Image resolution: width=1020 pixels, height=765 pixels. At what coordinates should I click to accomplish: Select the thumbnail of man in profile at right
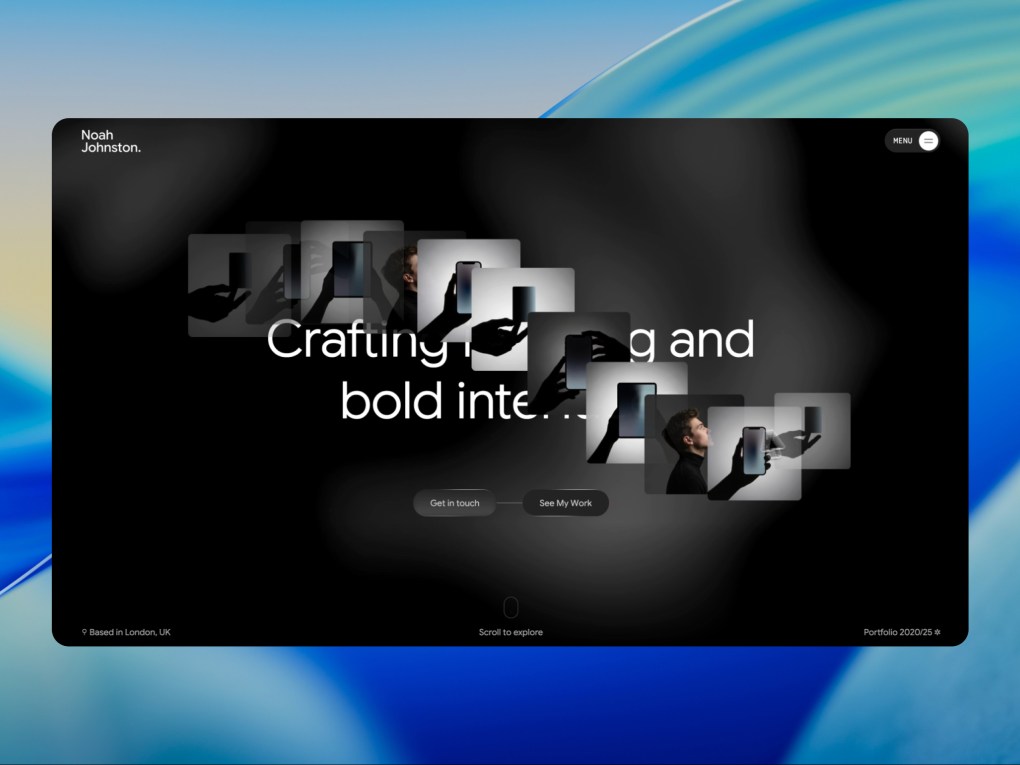(x=680, y=446)
